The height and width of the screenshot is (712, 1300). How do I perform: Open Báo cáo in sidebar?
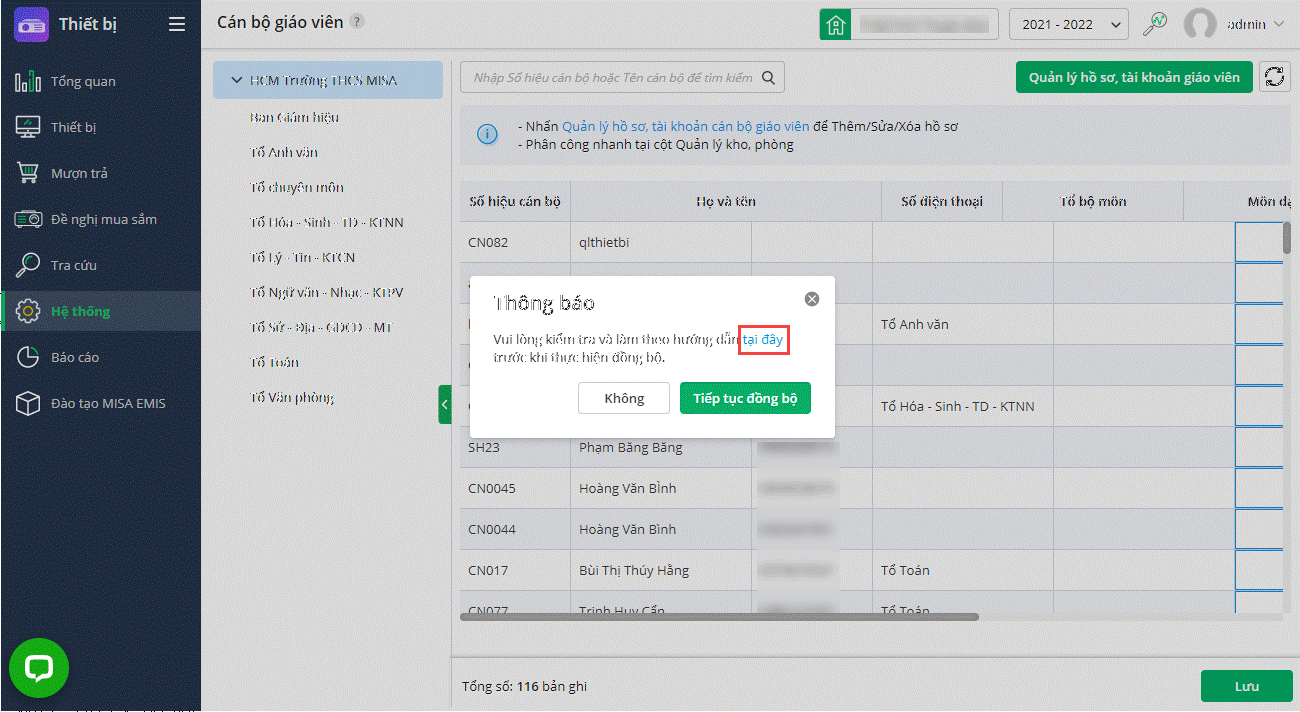[x=100, y=357]
